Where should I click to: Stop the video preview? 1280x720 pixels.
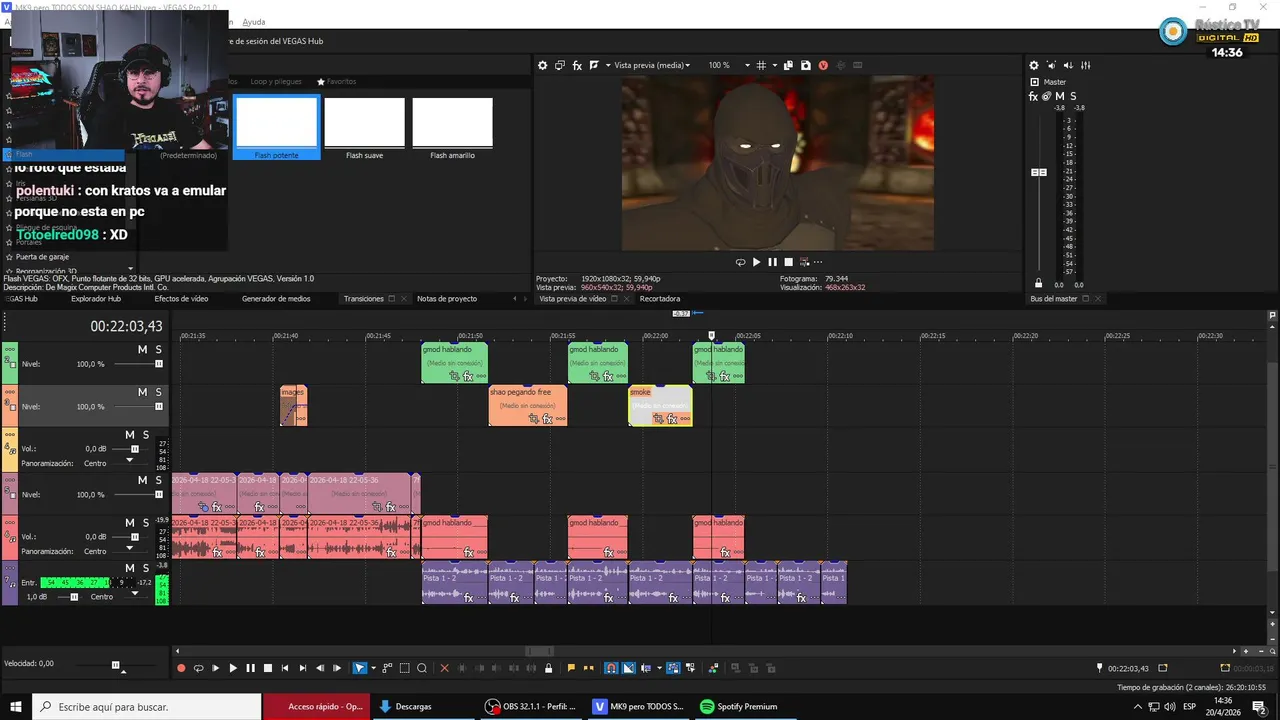point(788,262)
